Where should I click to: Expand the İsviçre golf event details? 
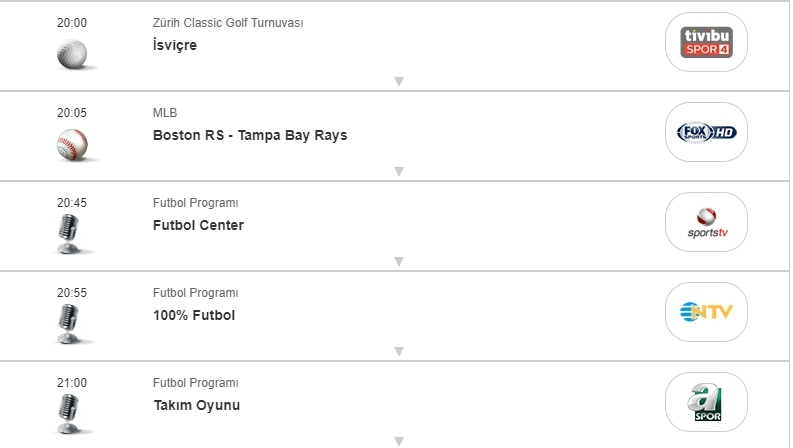click(398, 82)
